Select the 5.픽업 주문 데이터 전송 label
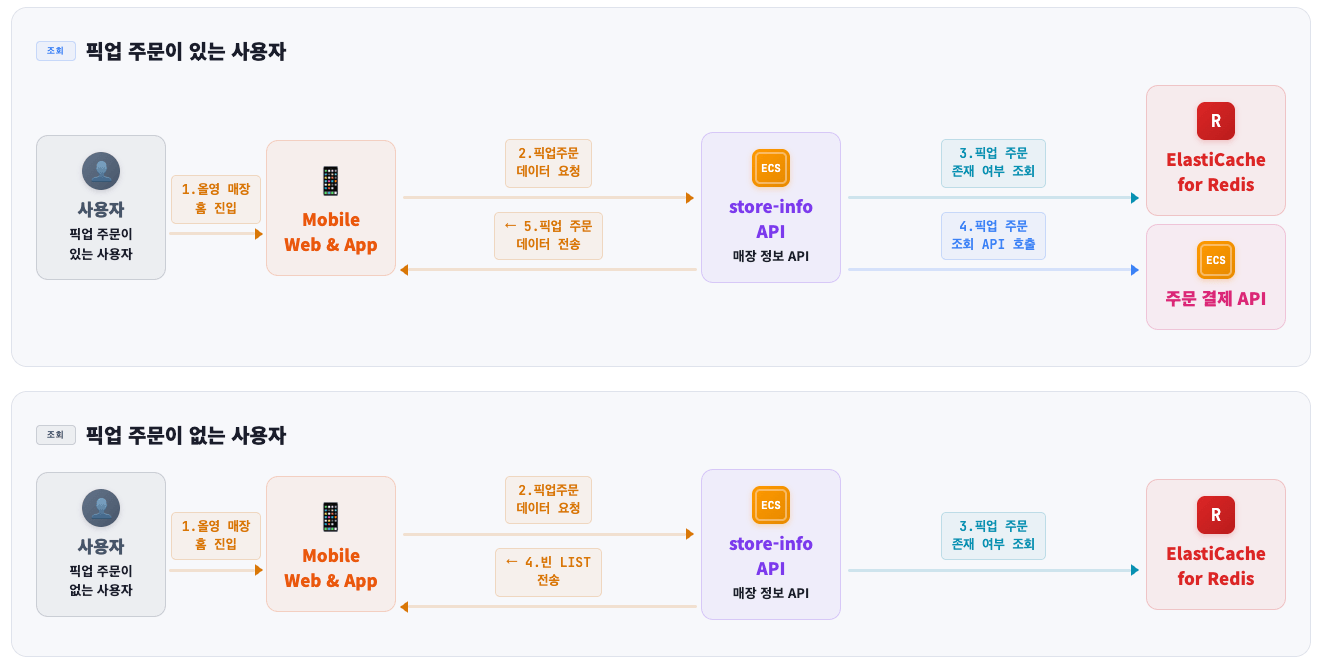The image size is (1327, 668). click(548, 236)
